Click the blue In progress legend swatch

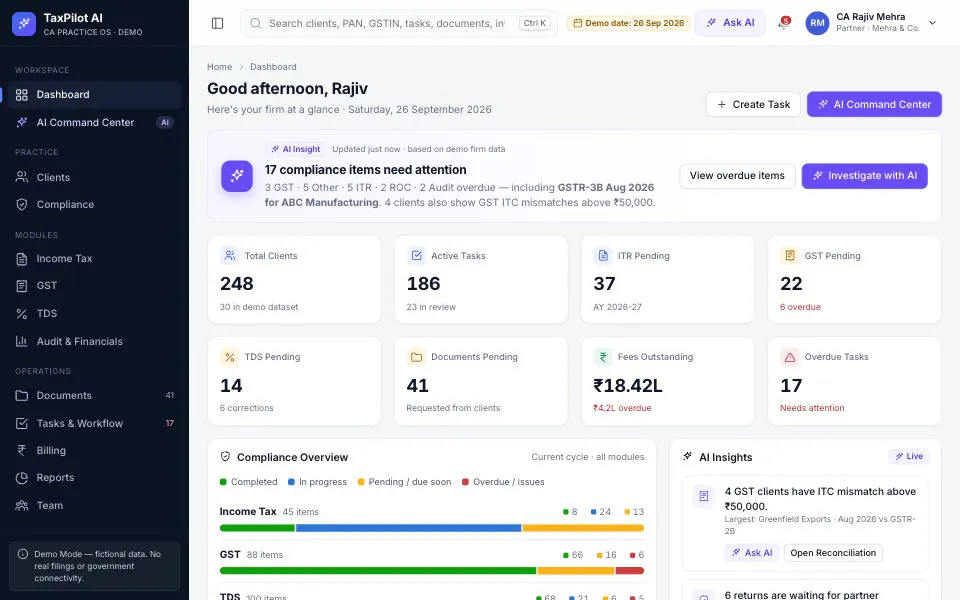[x=291, y=482]
